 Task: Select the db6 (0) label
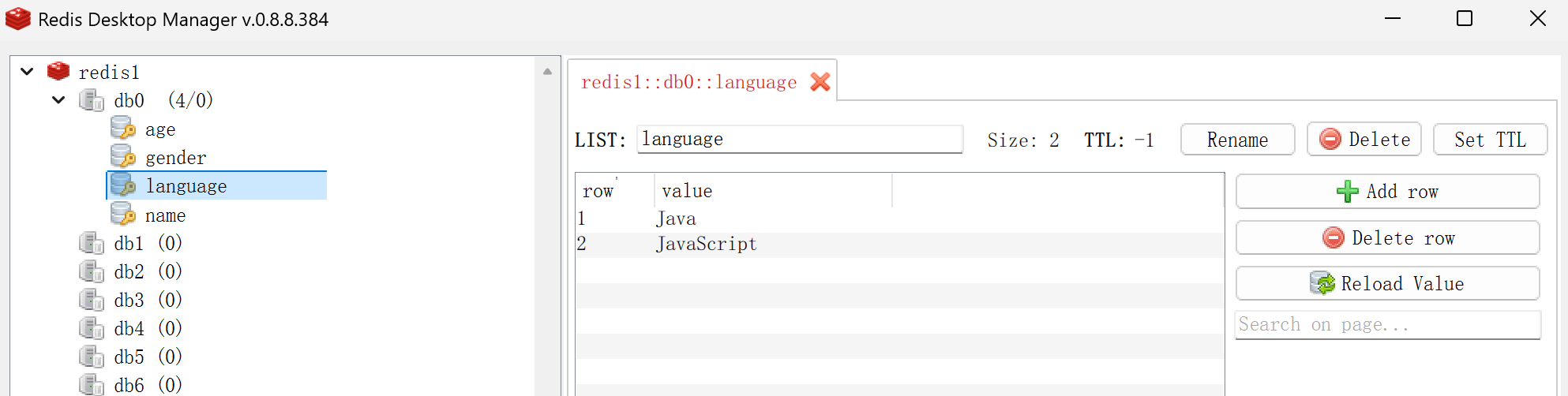tap(148, 385)
